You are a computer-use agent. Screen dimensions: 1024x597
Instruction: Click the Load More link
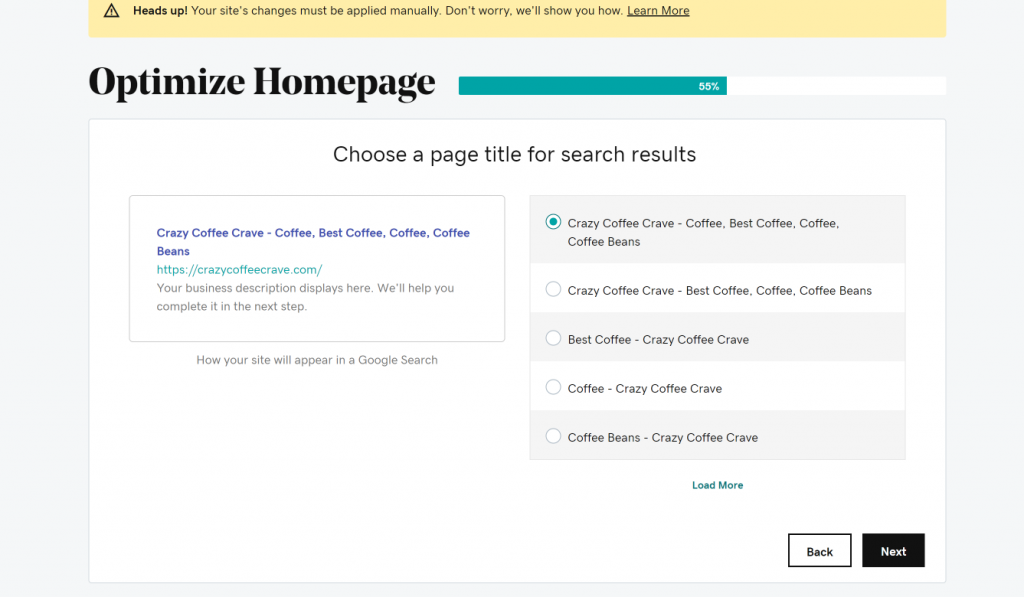click(x=717, y=484)
